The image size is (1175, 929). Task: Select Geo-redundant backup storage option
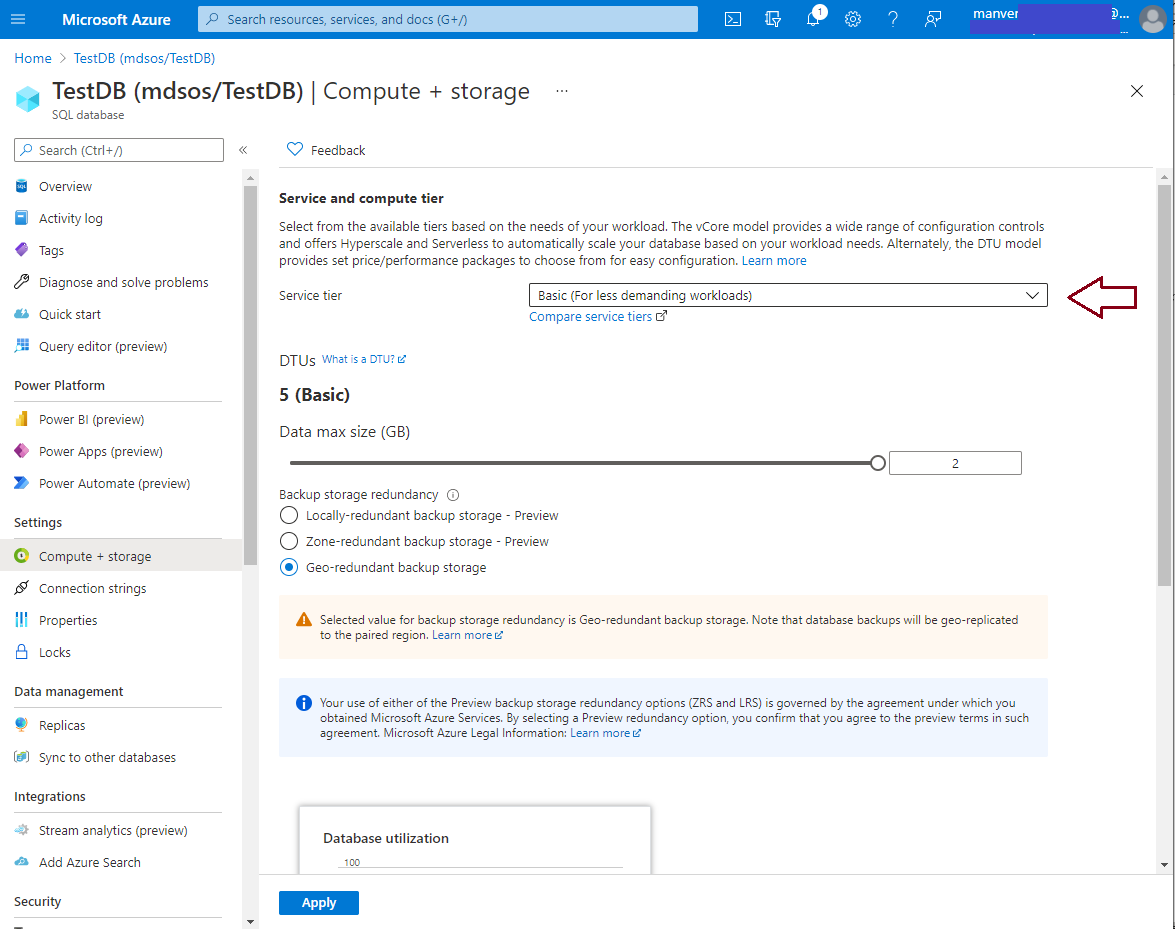tap(289, 568)
